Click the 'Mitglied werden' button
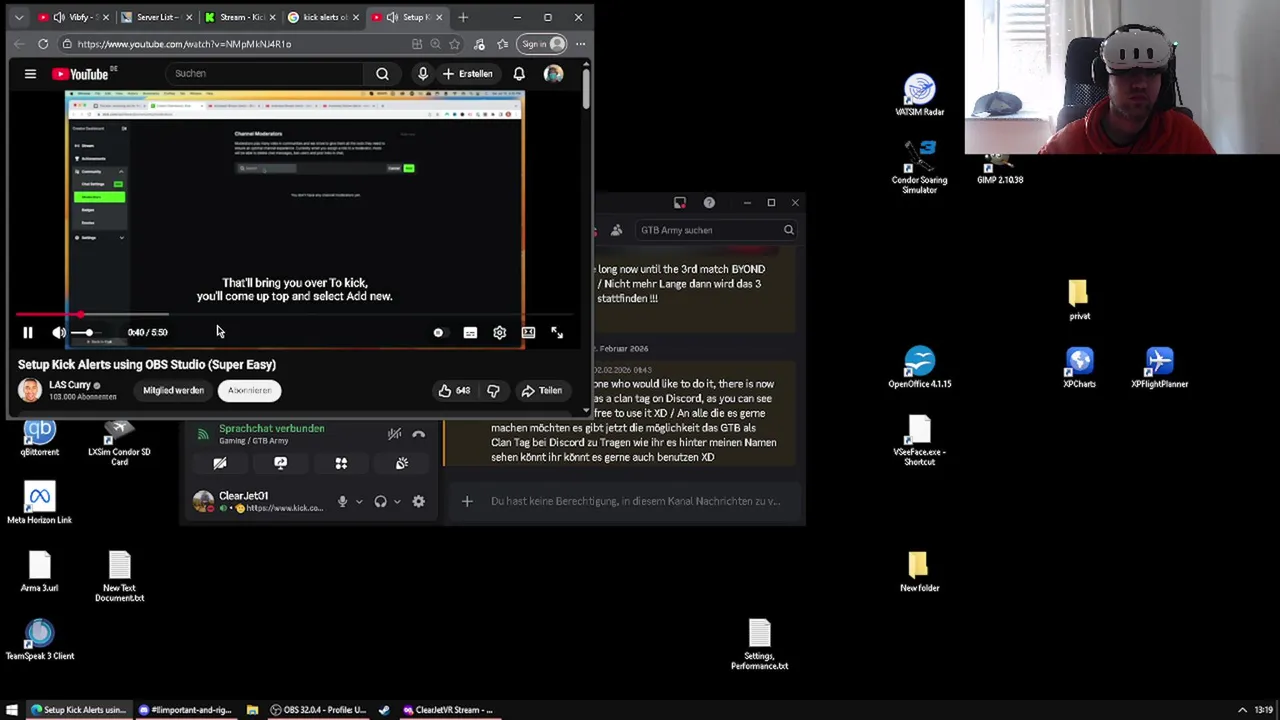Image resolution: width=1280 pixels, height=720 pixels. 173,390
